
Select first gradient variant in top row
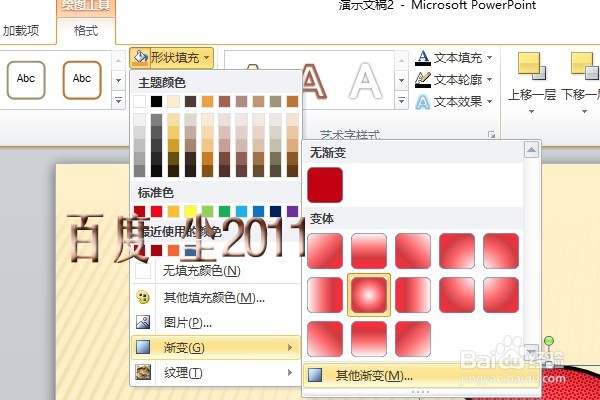pyautogui.click(x=325, y=251)
